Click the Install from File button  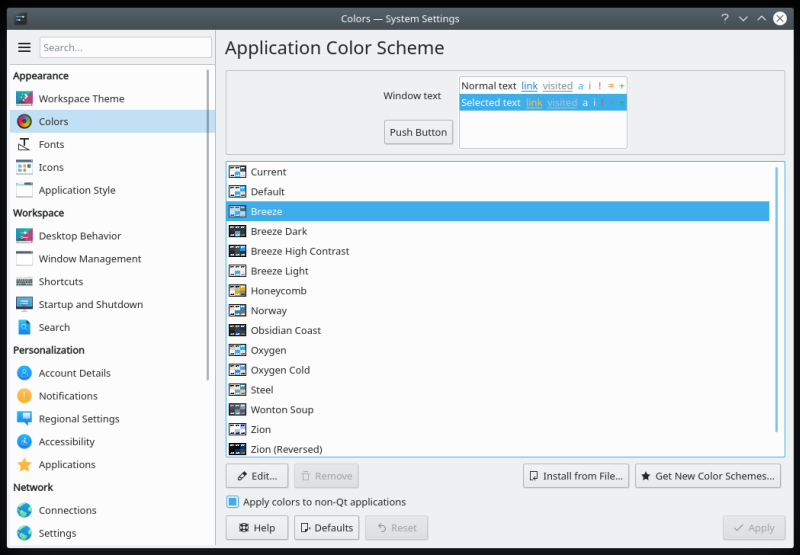click(575, 476)
